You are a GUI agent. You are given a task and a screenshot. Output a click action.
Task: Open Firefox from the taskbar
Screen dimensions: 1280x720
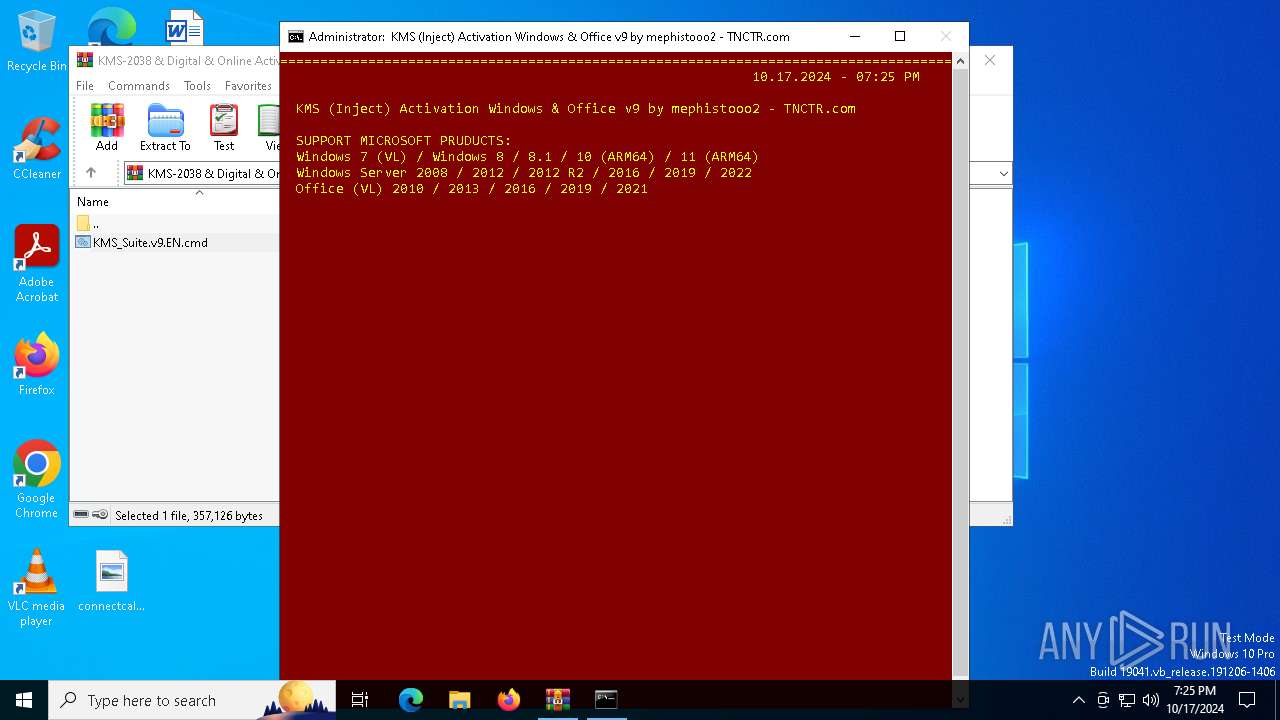click(509, 700)
